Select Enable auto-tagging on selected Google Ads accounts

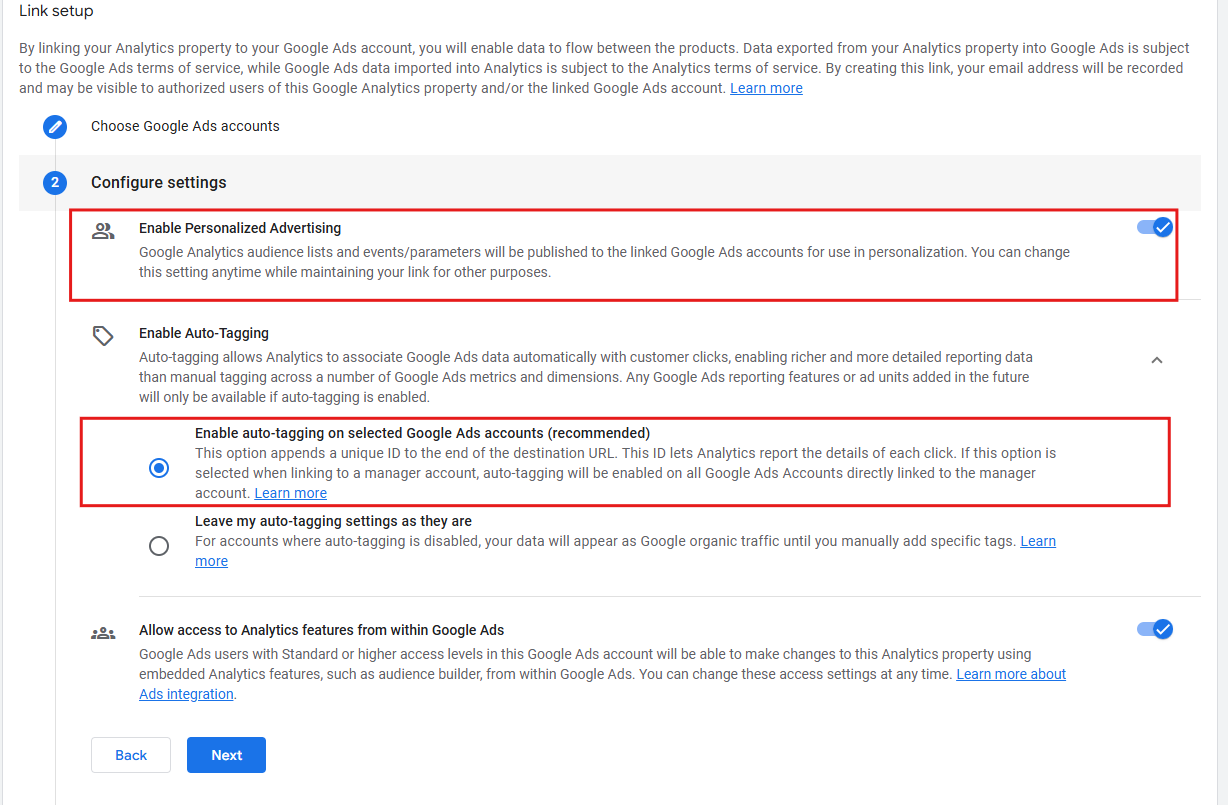click(158, 468)
